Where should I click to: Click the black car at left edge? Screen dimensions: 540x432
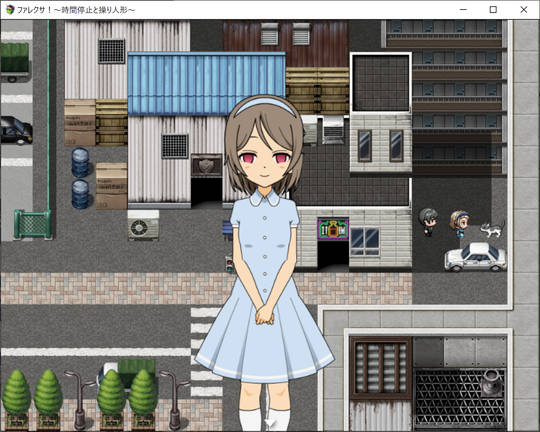click(16, 130)
